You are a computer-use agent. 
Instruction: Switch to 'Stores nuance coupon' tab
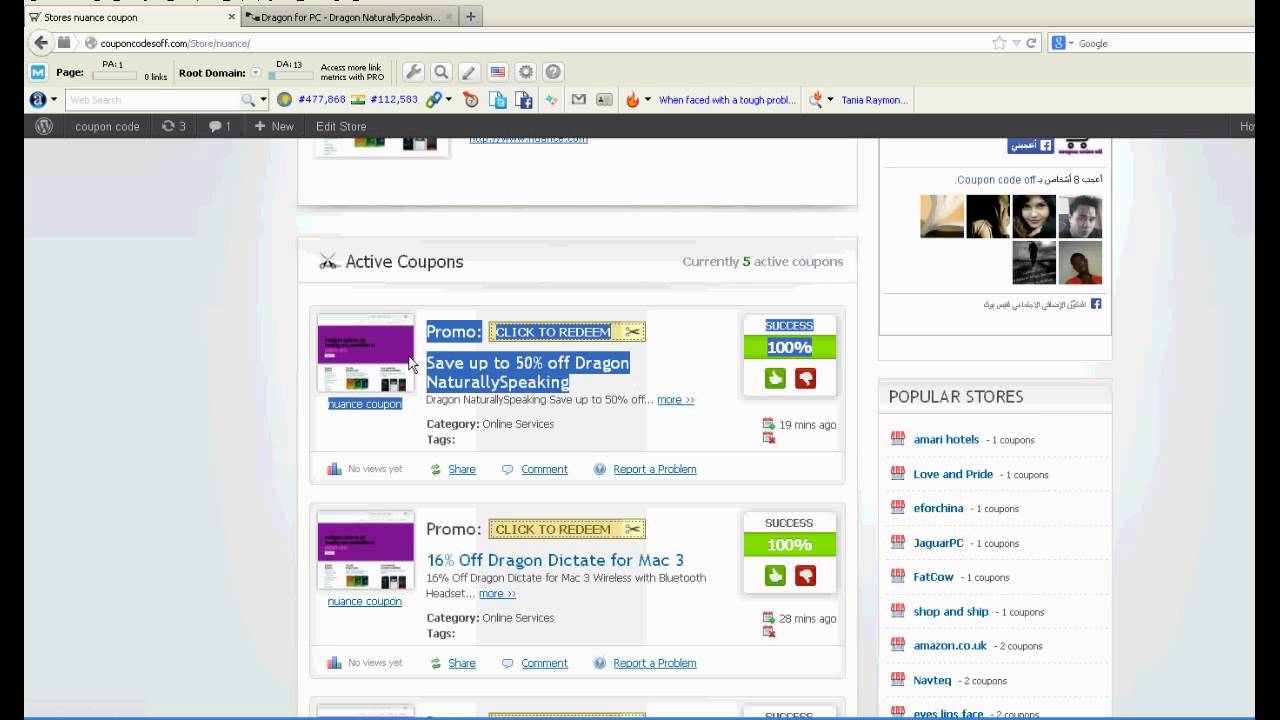click(x=132, y=17)
